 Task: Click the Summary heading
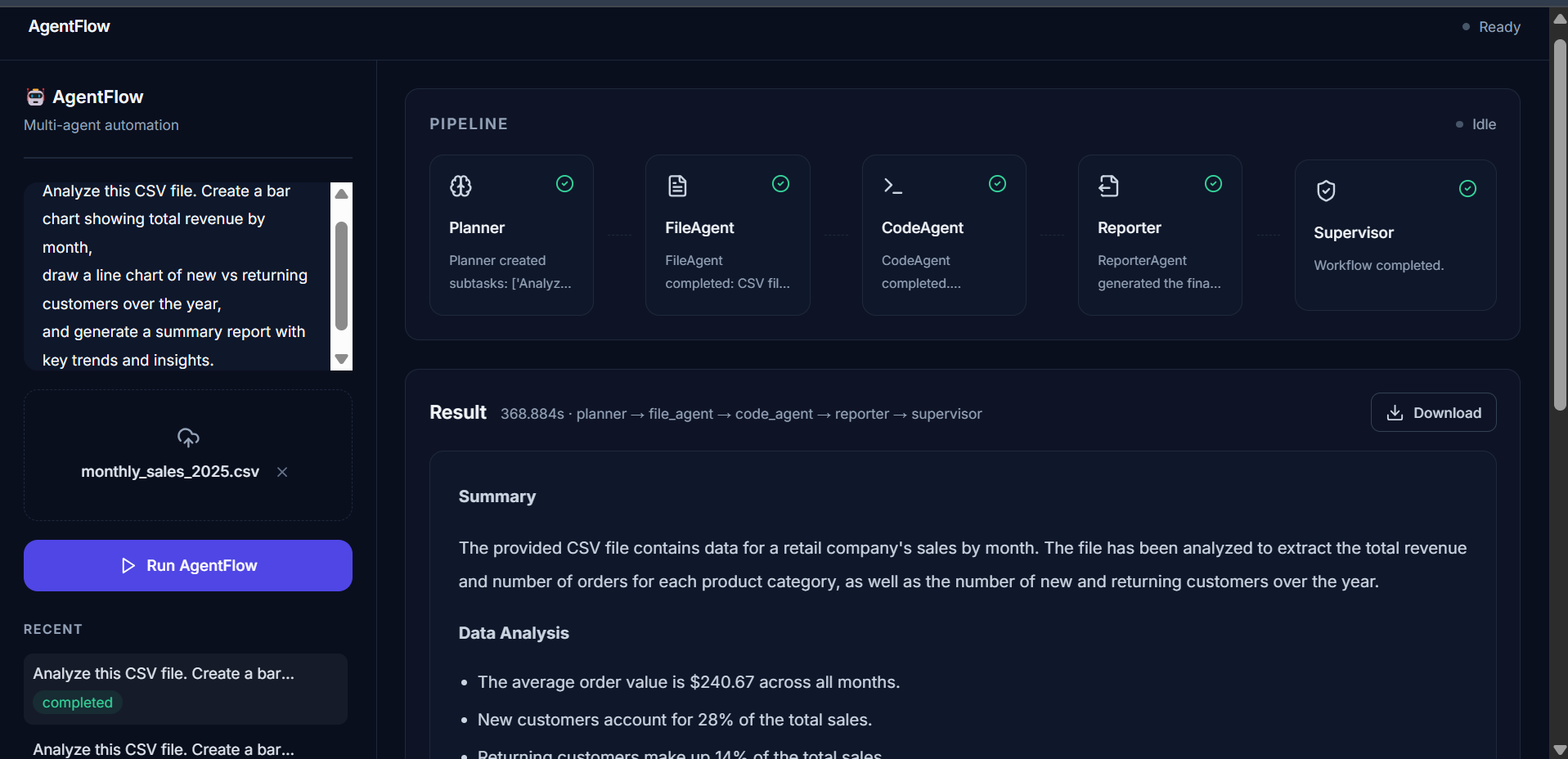pos(497,496)
